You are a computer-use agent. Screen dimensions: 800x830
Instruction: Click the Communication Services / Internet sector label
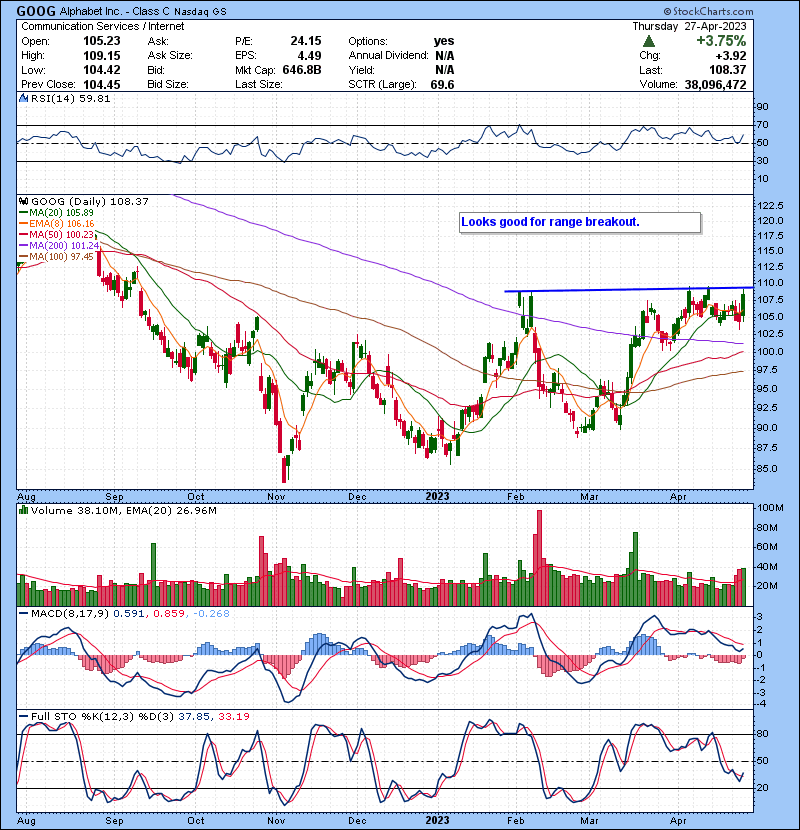tap(103, 26)
